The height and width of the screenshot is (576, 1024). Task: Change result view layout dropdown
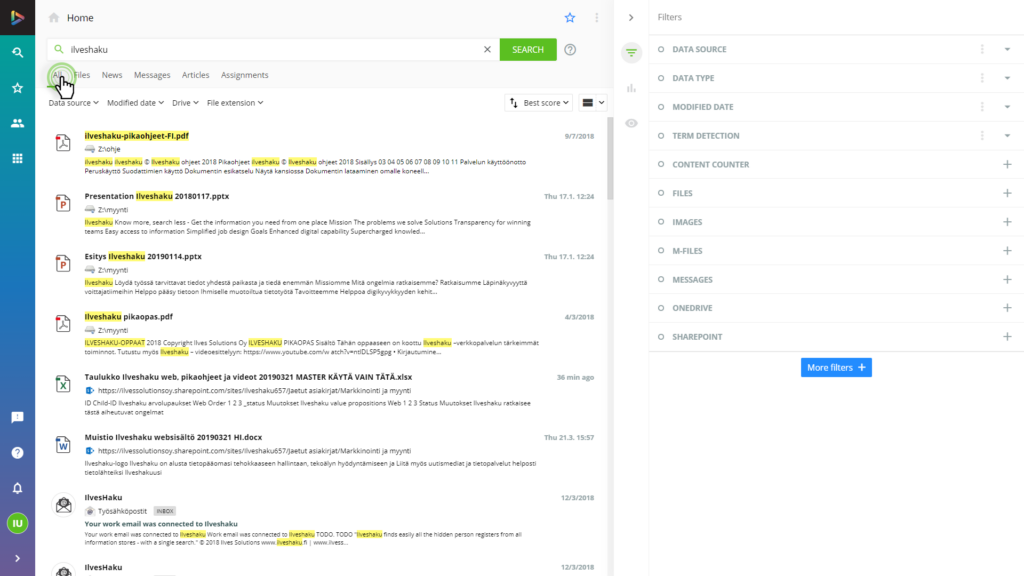[593, 103]
